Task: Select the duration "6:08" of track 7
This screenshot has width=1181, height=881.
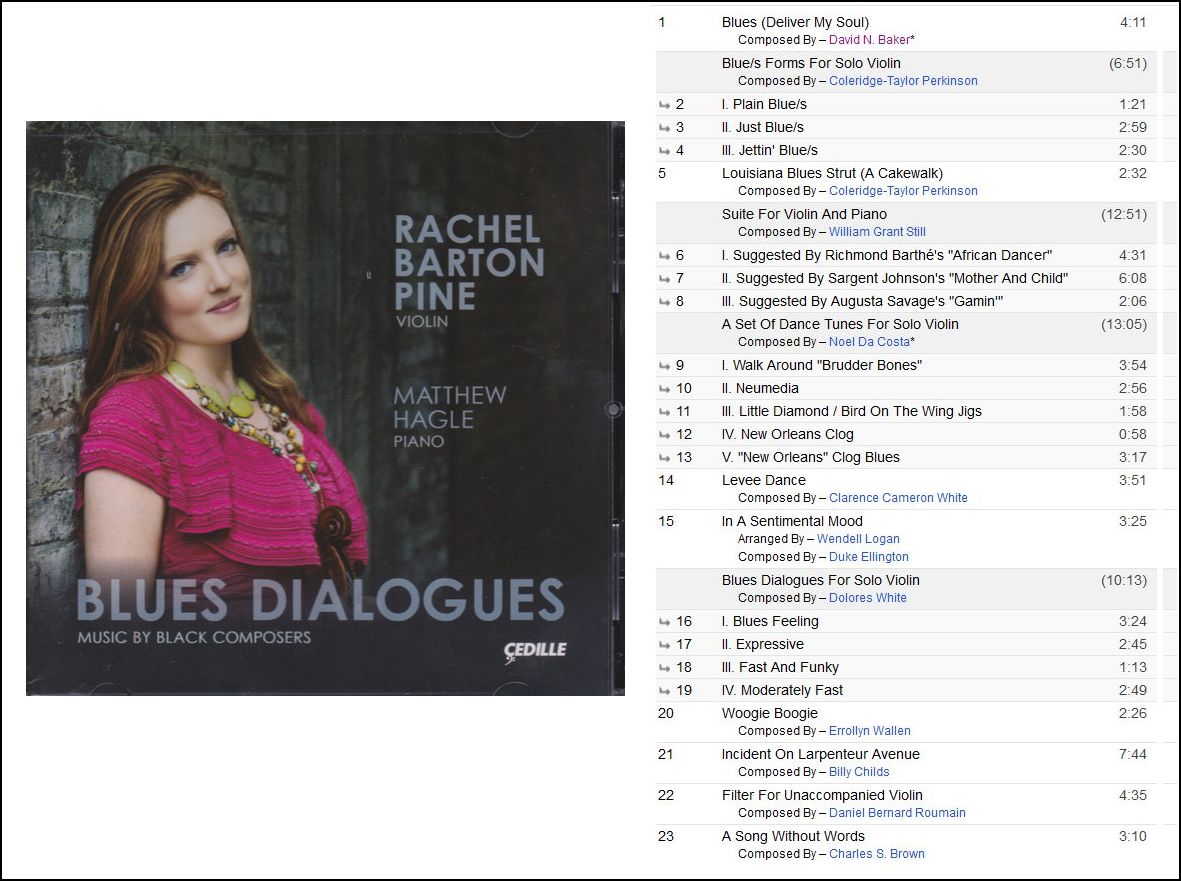Action: tap(1133, 279)
